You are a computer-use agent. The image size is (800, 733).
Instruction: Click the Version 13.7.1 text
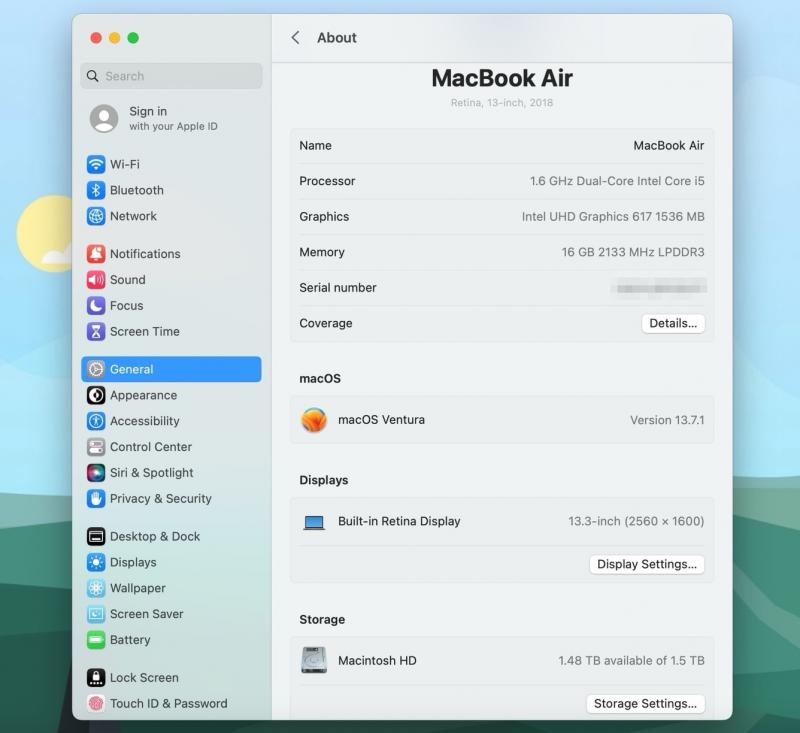coord(667,420)
